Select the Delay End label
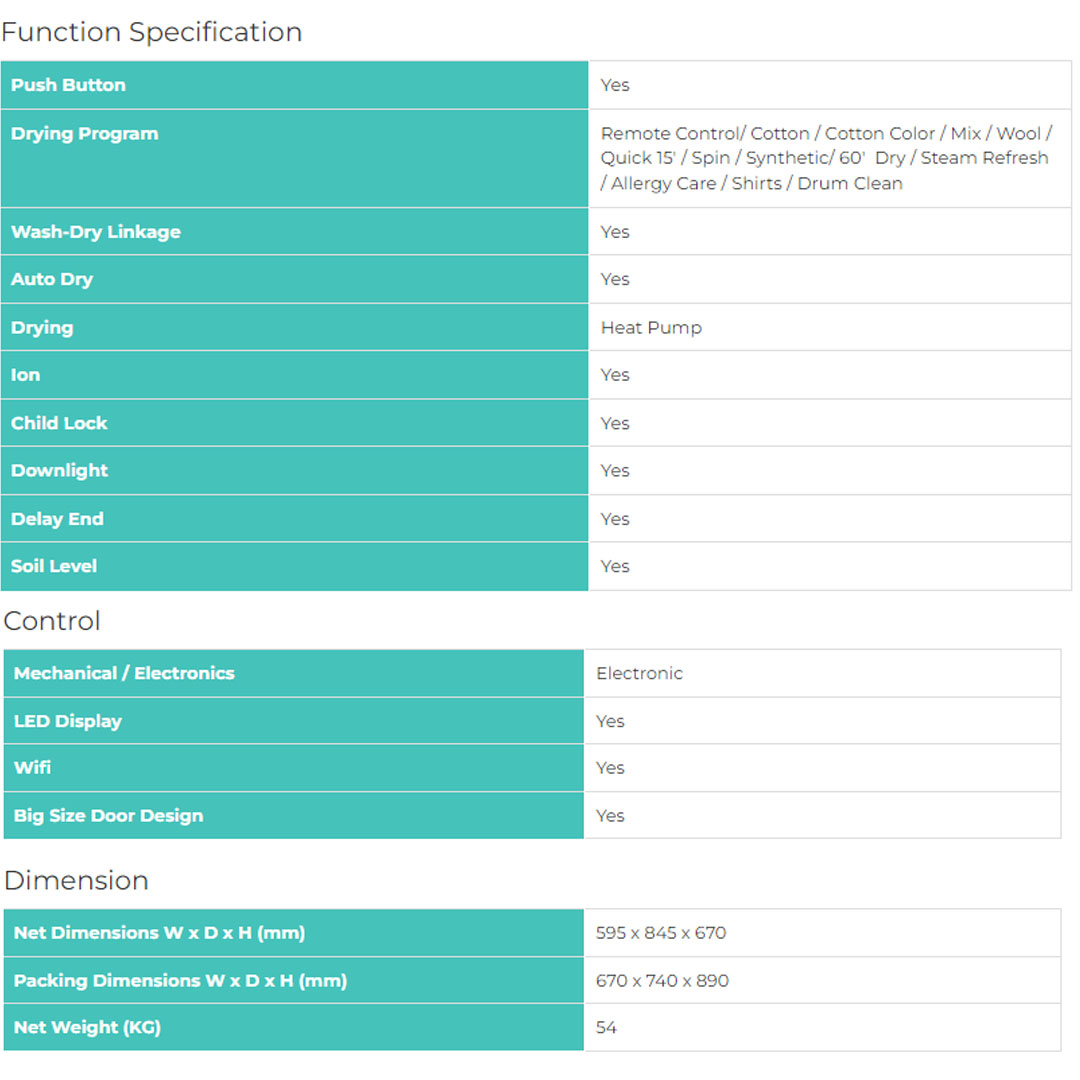 57,519
